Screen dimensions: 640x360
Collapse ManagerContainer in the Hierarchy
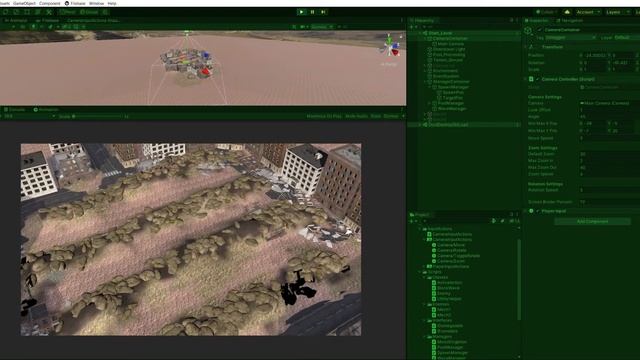[424, 82]
